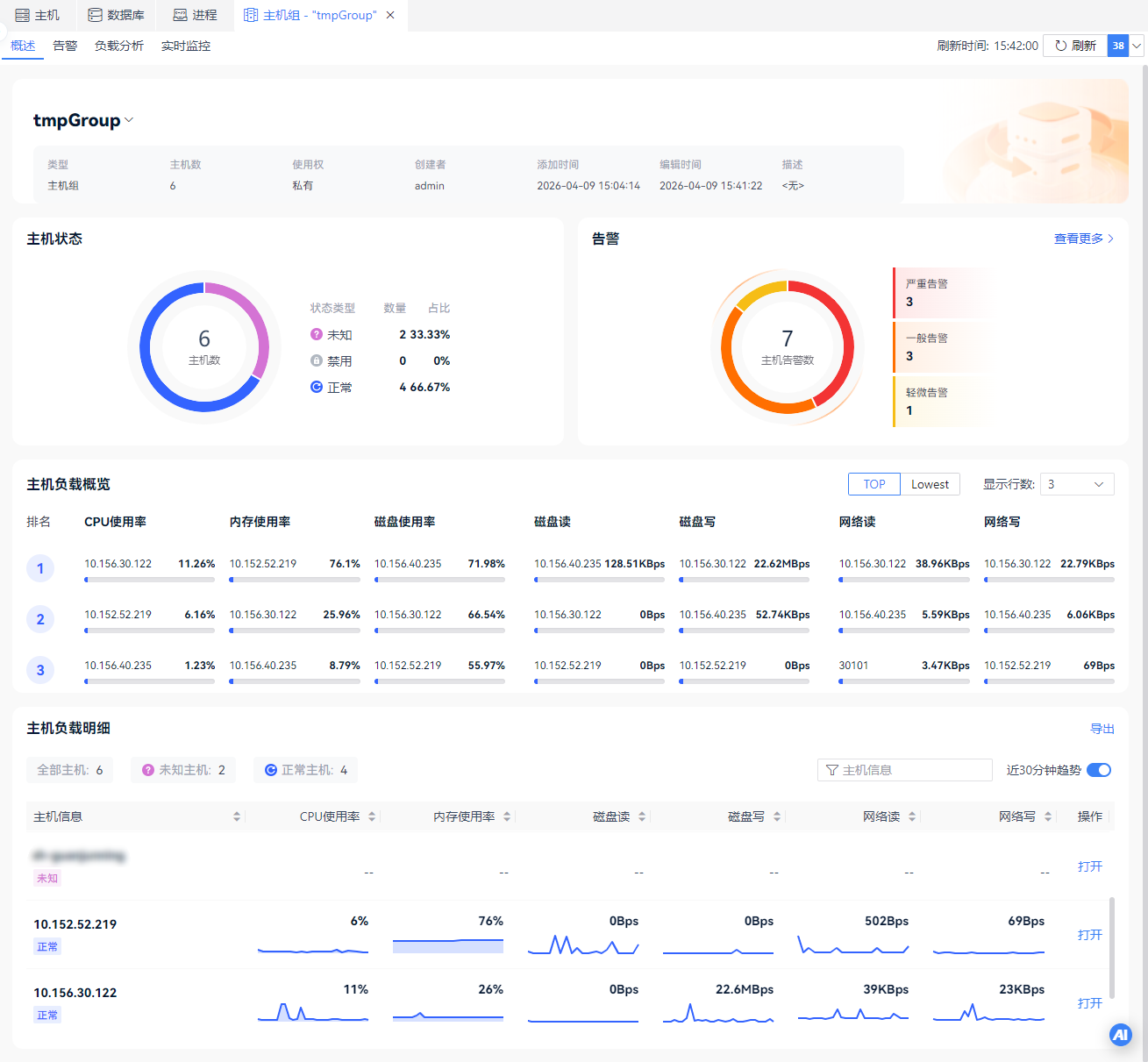Switch to the 实时监控 tab
1148x1062 pixels.
(x=186, y=46)
